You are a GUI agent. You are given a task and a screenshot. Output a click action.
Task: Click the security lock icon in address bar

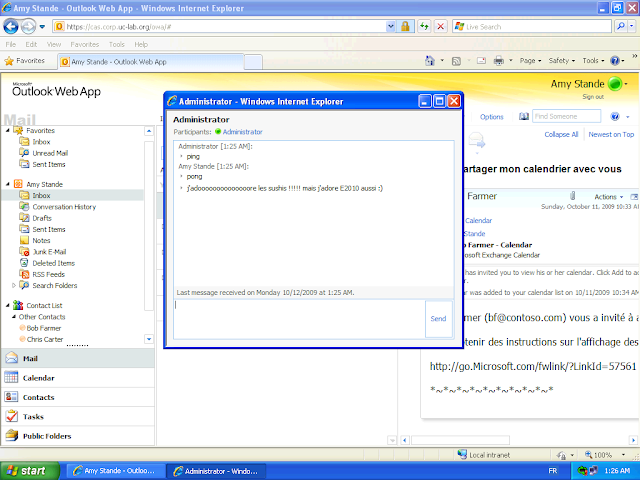[405, 27]
